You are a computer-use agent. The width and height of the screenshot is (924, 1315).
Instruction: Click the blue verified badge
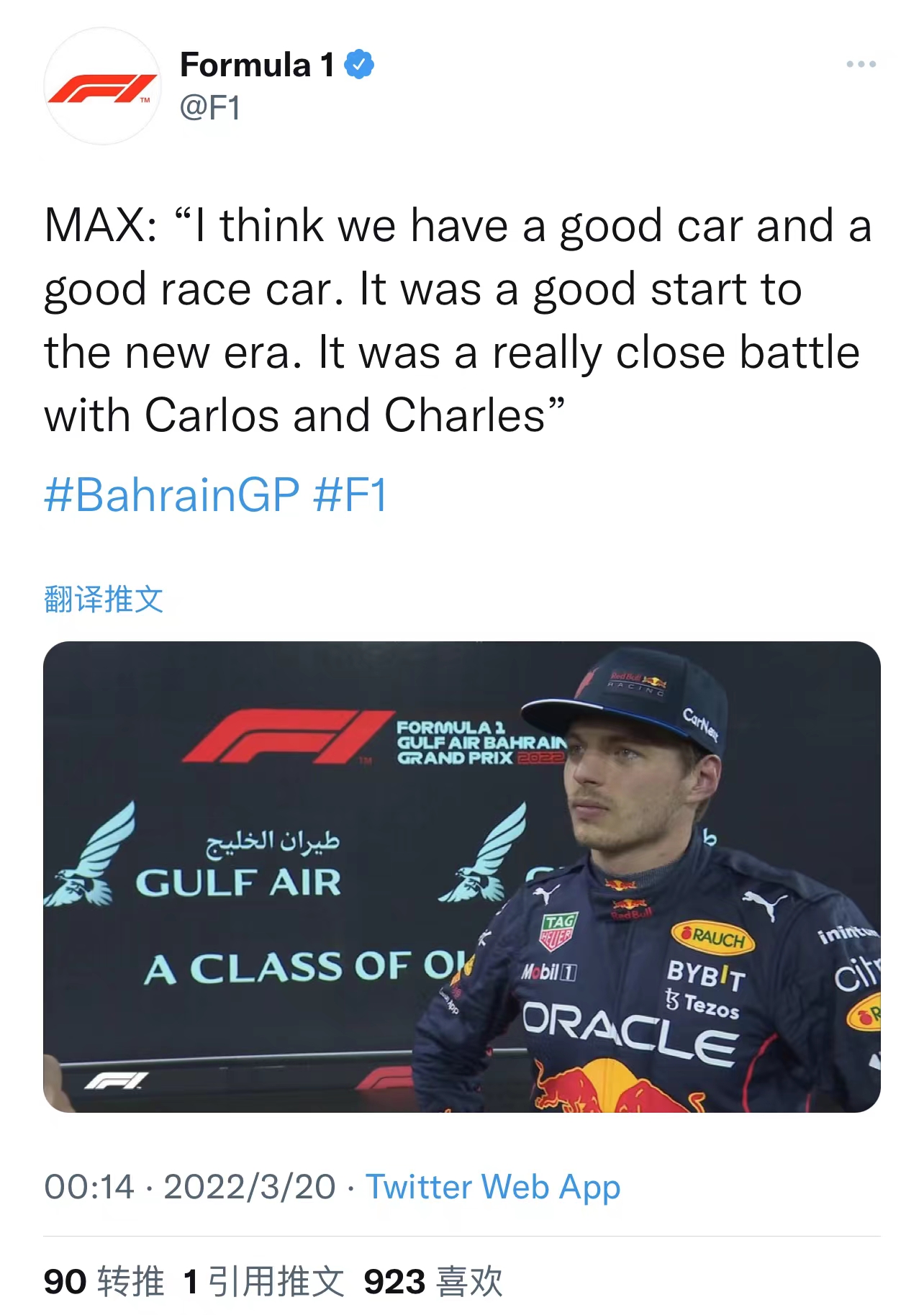[359, 65]
